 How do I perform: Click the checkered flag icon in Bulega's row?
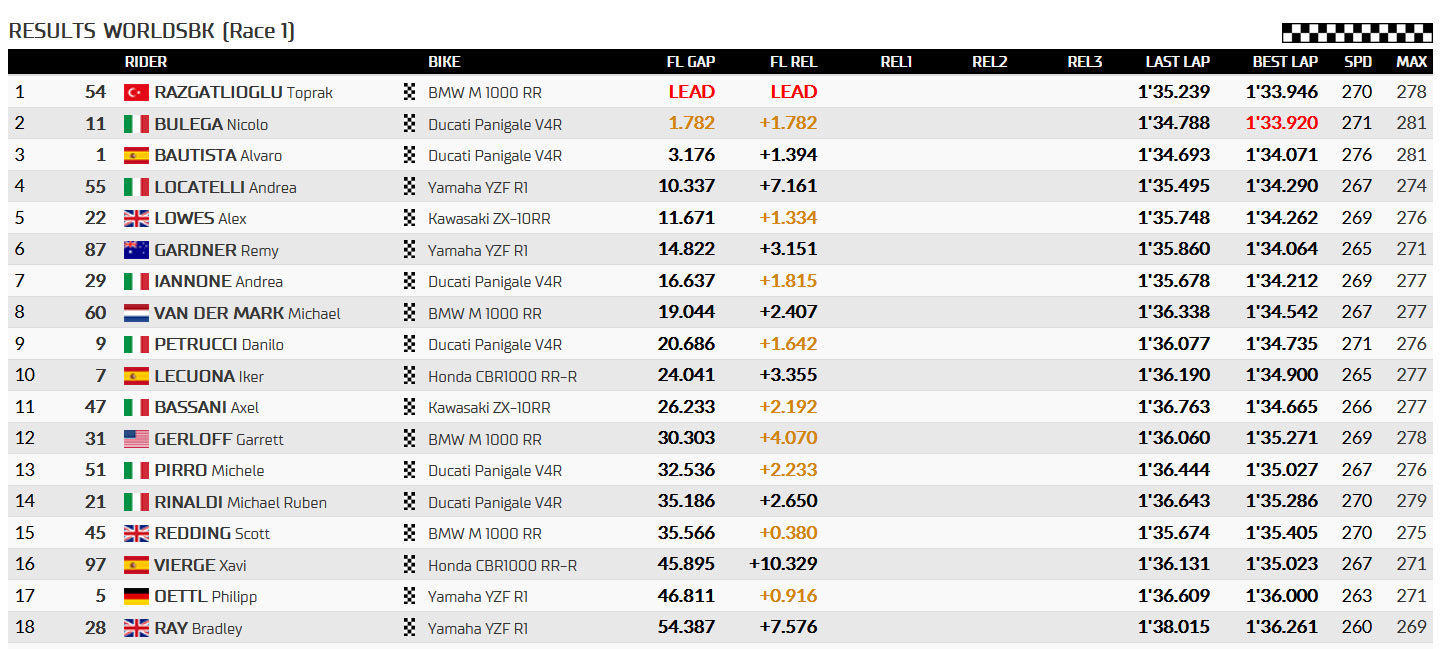point(409,124)
